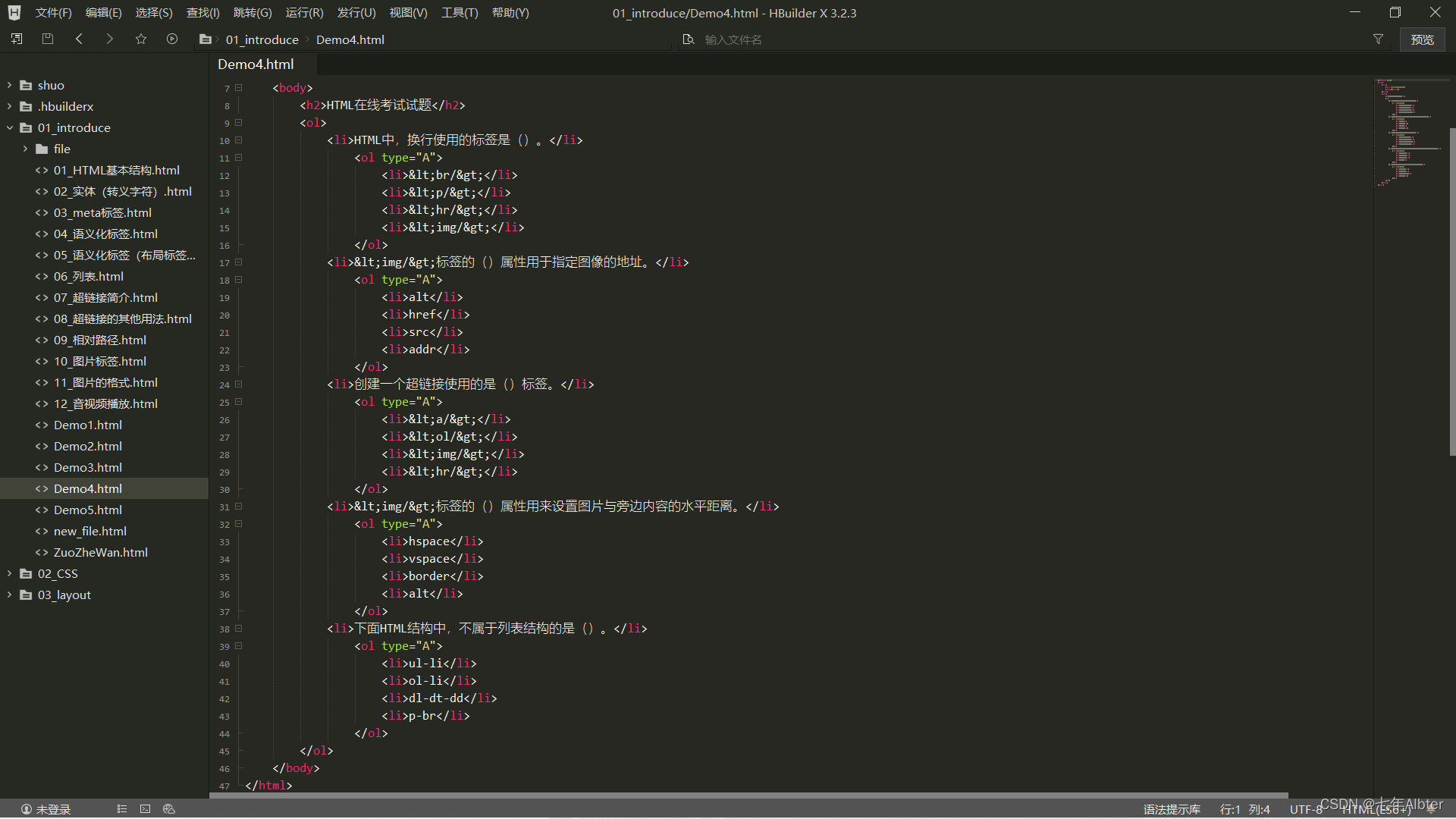Open the terminal icon in status bar
This screenshot has width=1456, height=819.
pos(145,809)
